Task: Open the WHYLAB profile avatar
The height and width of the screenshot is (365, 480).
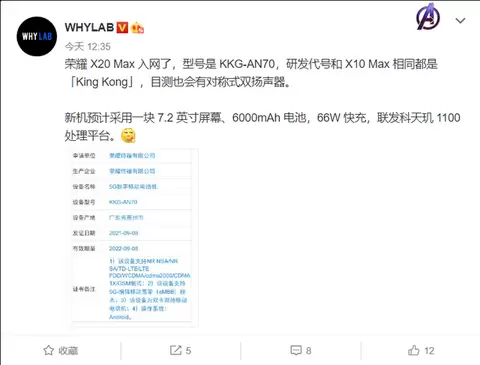Action: [x=37, y=36]
